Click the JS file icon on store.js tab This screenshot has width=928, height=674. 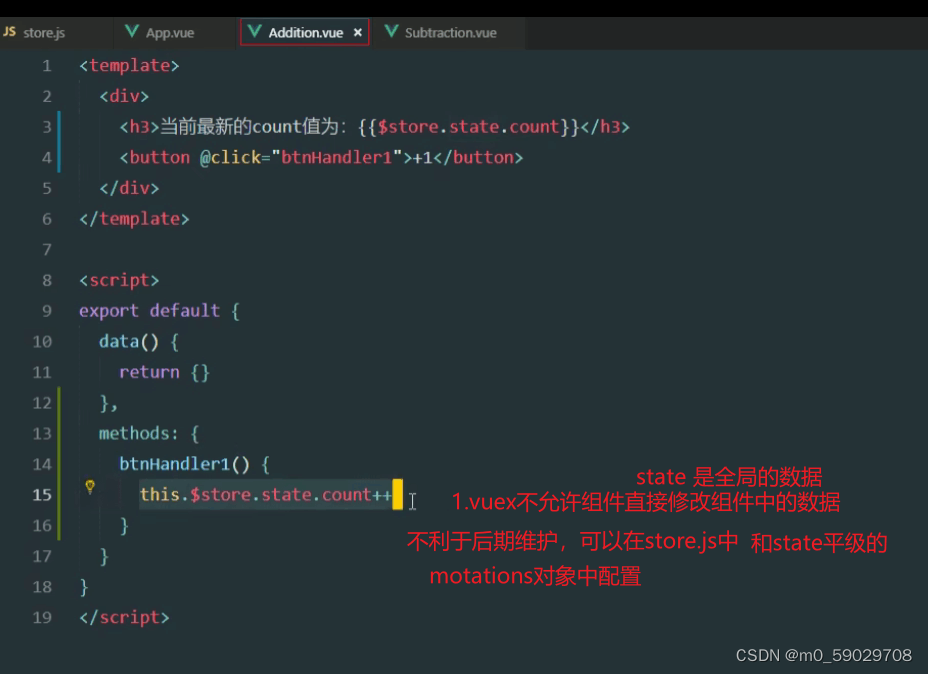[9, 31]
